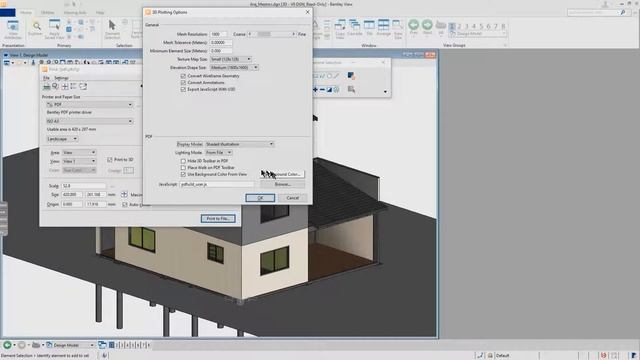Click the Mesh Tolerance (Meters) field
640x360 pixels.
pyautogui.click(x=221, y=42)
